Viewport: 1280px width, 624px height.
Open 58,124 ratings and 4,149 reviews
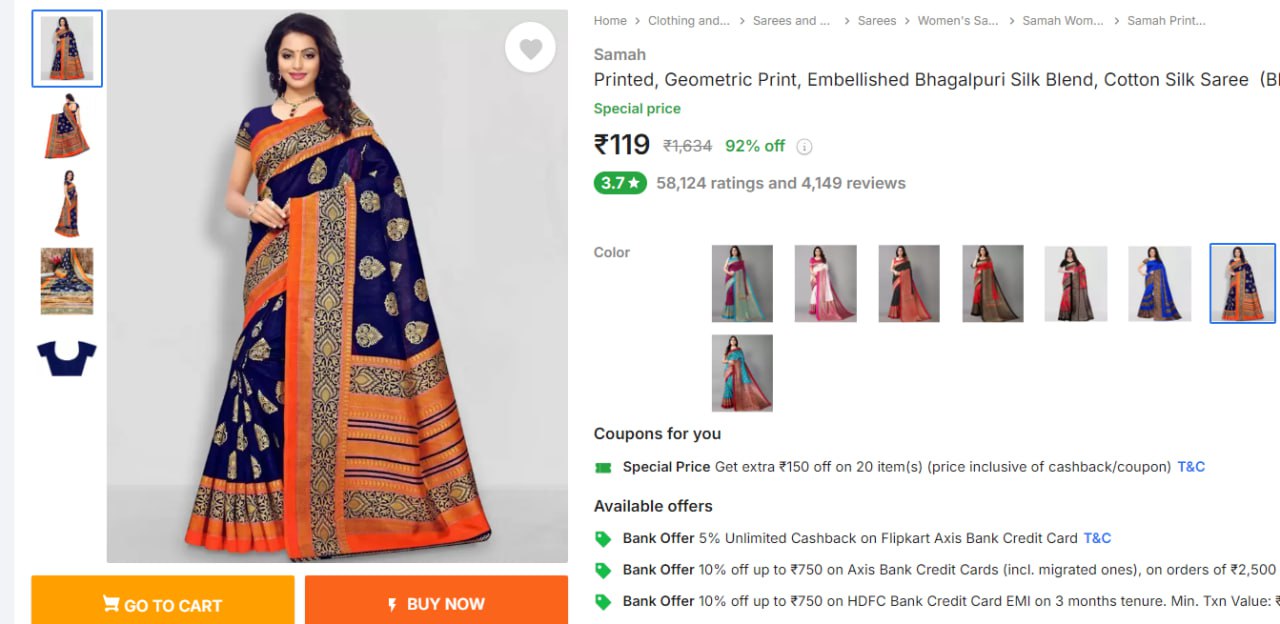(x=780, y=183)
